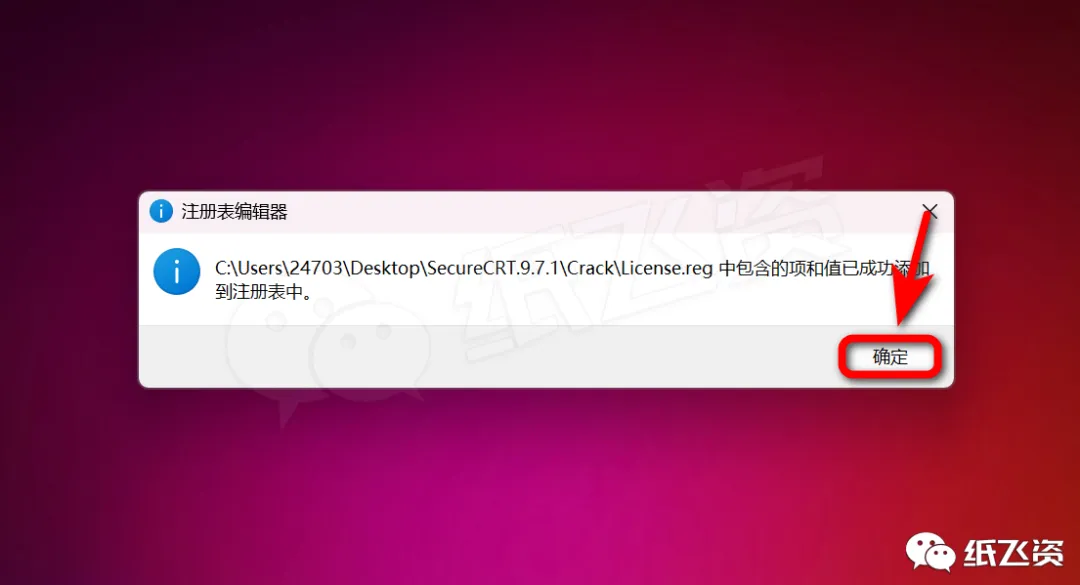Click the large blue information icon
Viewport: 1080px width, 585px height.
coord(176,271)
